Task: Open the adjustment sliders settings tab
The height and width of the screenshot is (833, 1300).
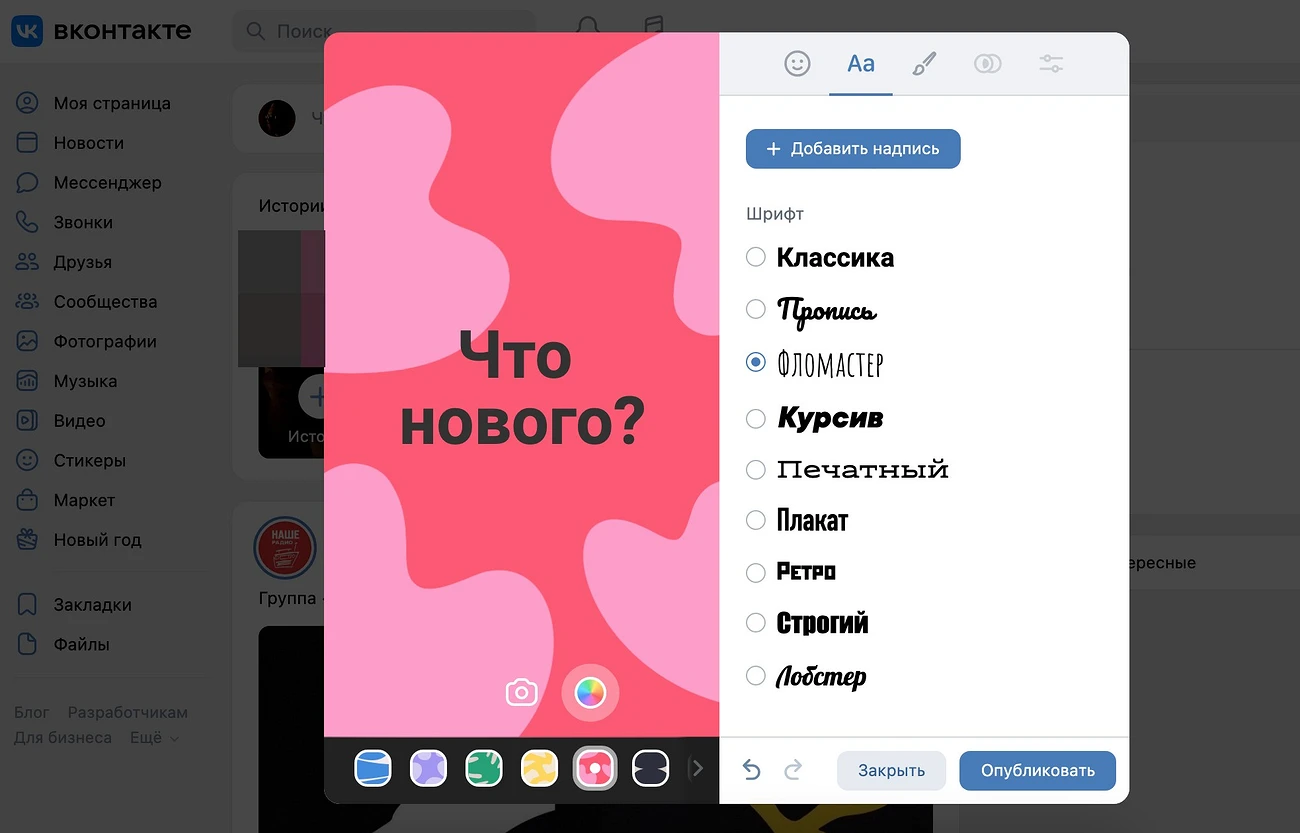Action: [x=1051, y=64]
